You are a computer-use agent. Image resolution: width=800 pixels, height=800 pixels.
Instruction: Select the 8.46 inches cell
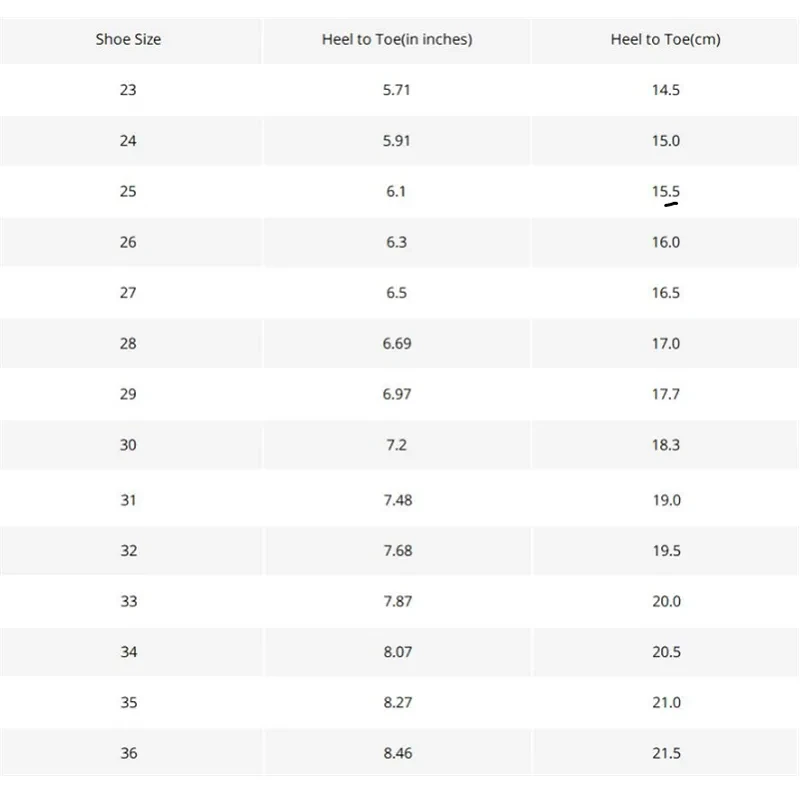tap(397, 753)
